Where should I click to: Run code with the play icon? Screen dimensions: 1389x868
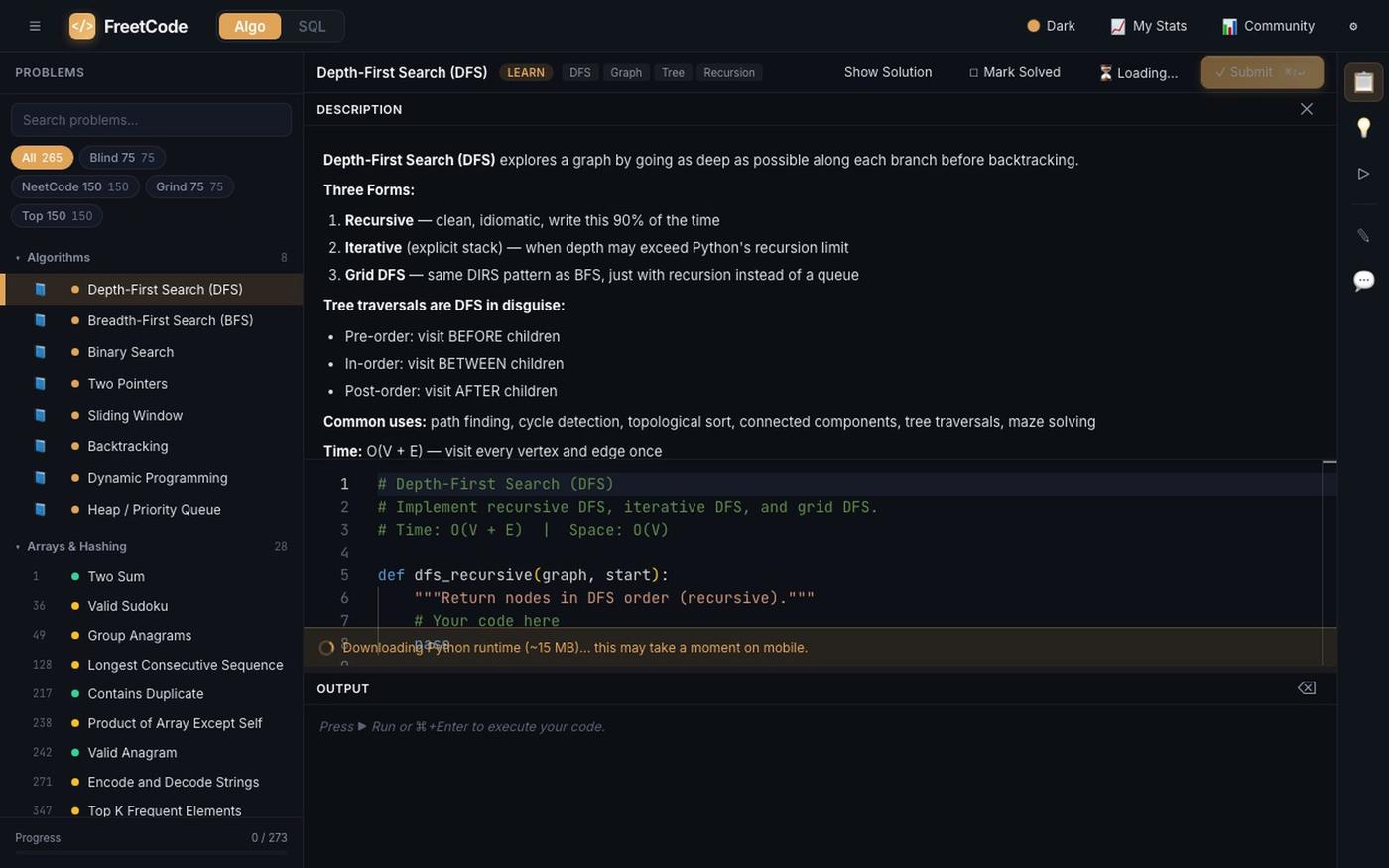click(1363, 174)
